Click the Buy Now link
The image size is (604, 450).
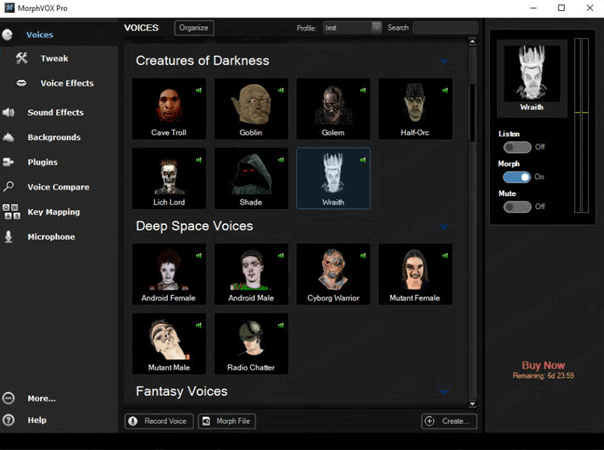pos(543,365)
